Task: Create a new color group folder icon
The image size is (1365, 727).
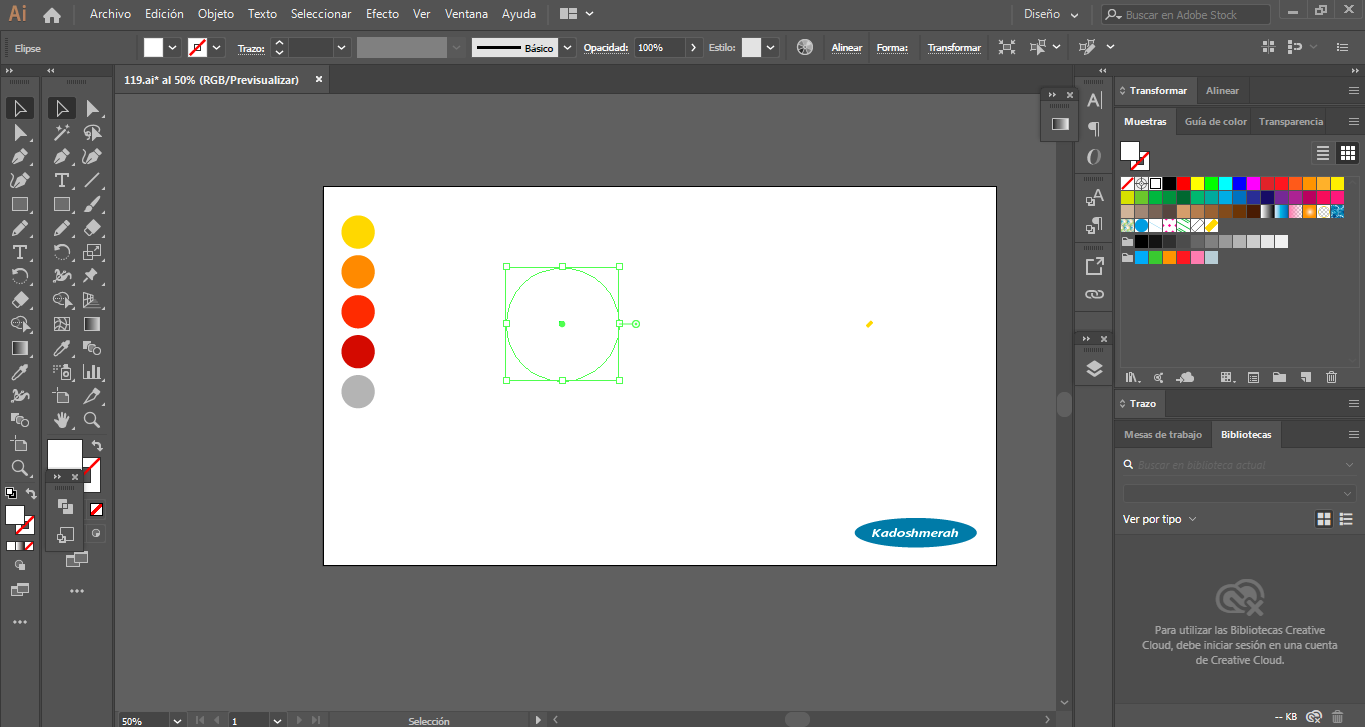Action: (x=1279, y=377)
